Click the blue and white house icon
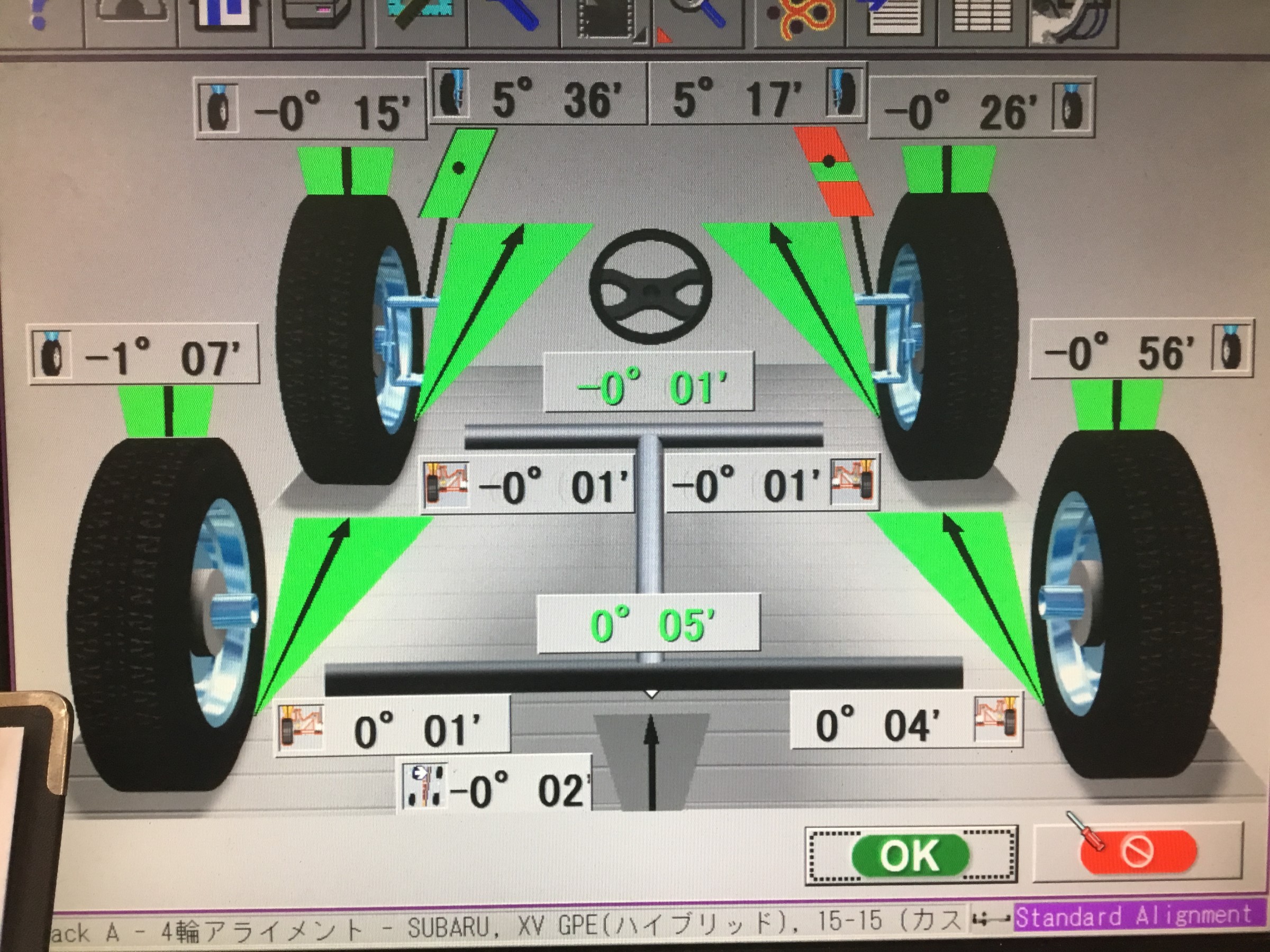This screenshot has height=952, width=1270. tap(223, 14)
